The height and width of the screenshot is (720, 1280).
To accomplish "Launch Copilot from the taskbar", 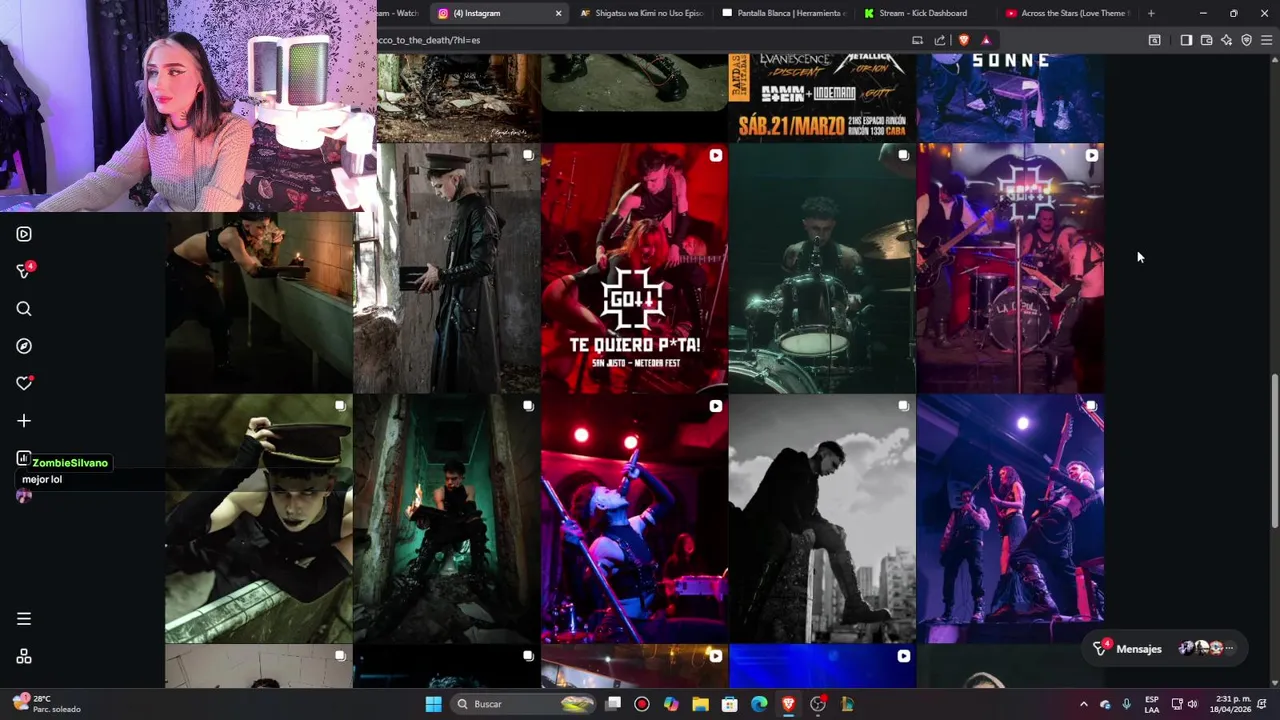I will (671, 704).
